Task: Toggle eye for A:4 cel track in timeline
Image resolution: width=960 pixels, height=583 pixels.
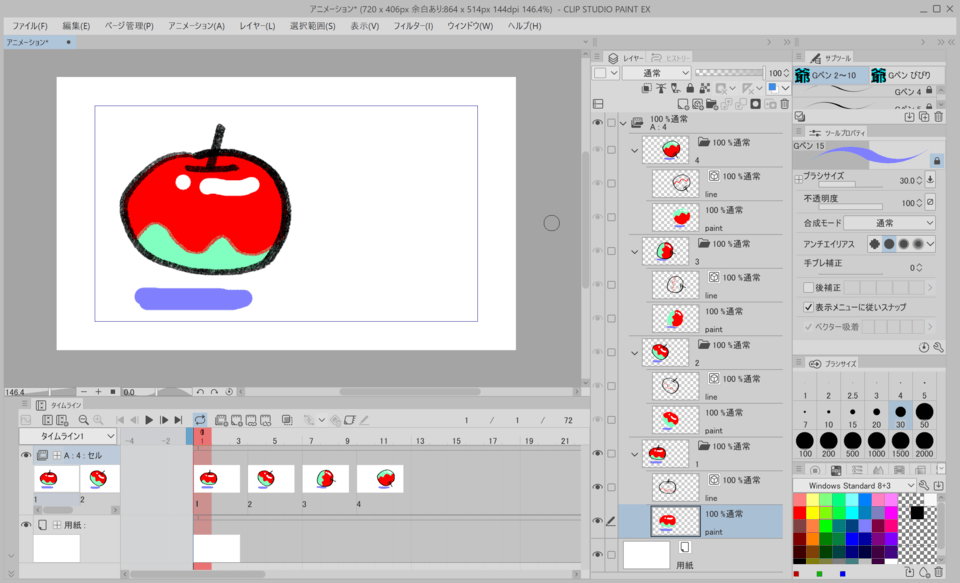Action: 26,456
